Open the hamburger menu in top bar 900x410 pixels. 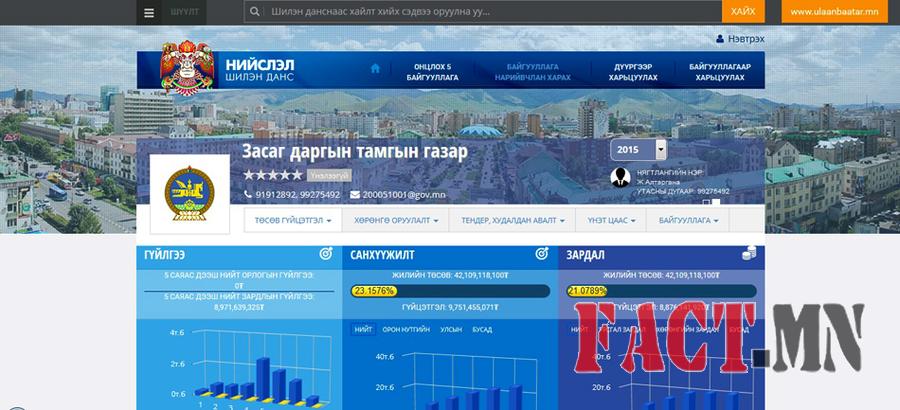(149, 12)
